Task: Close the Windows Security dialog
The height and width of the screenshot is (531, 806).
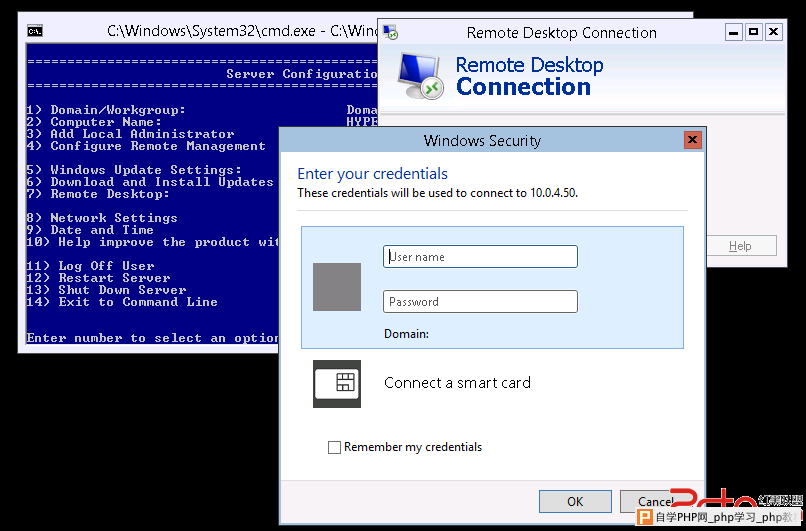Action: point(692,140)
